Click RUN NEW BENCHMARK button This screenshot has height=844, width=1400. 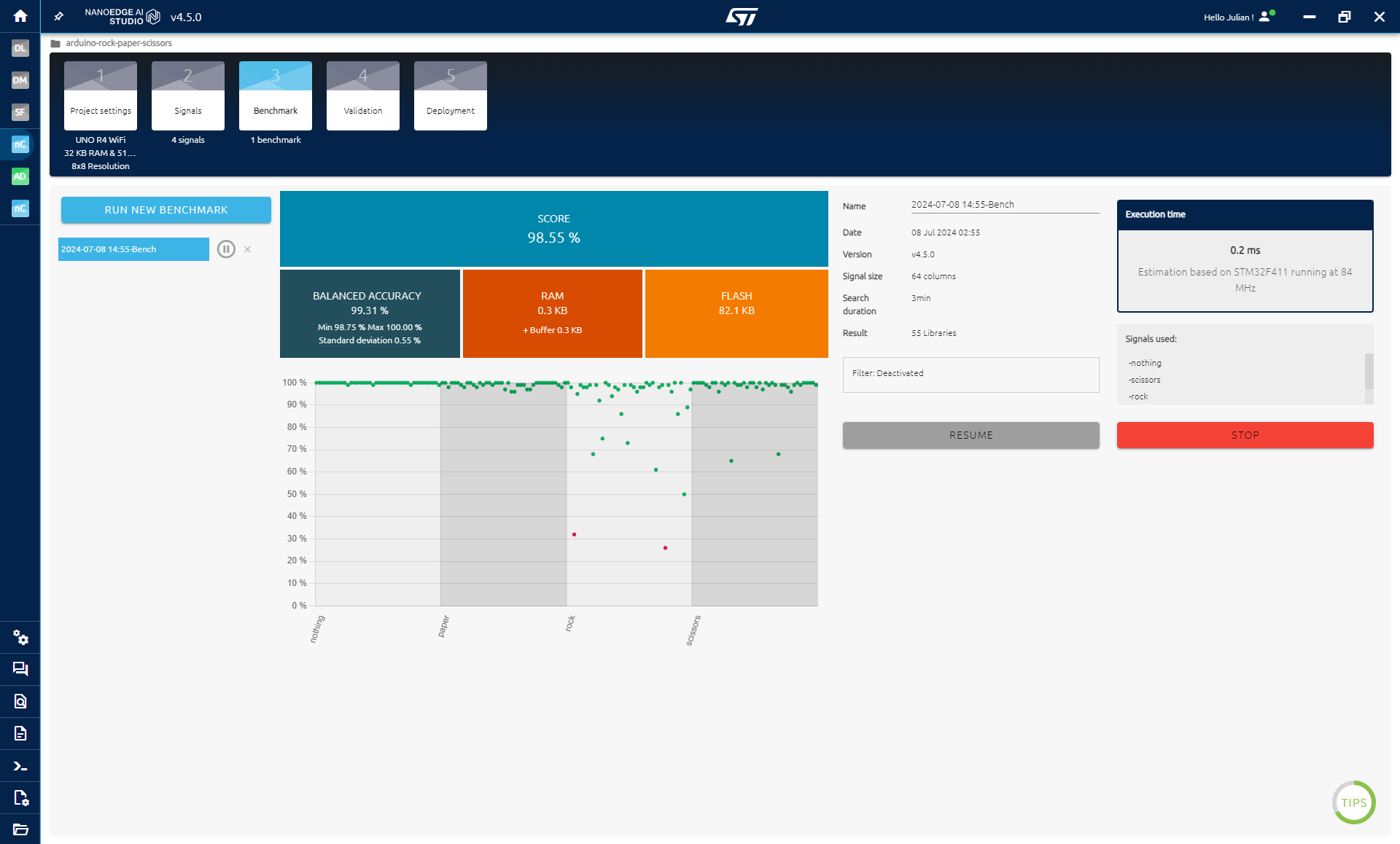(165, 209)
